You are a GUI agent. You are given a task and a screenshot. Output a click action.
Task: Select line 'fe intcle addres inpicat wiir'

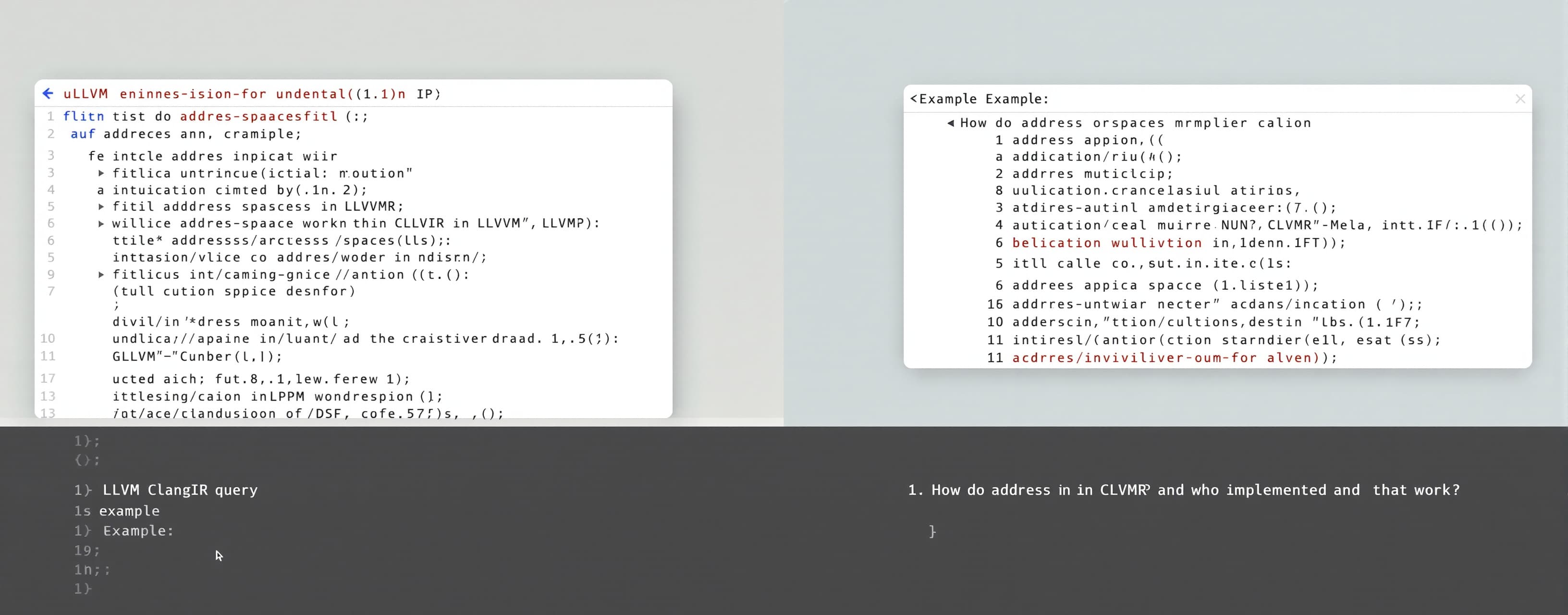(x=212, y=157)
